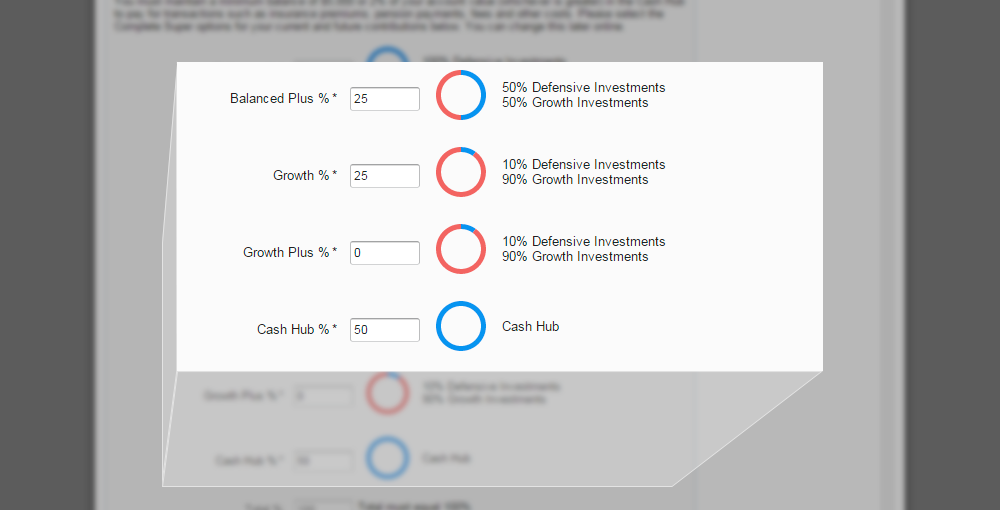Click the donut chart beside Growth Plus field
The width and height of the screenshot is (1000, 510).
pos(461,249)
